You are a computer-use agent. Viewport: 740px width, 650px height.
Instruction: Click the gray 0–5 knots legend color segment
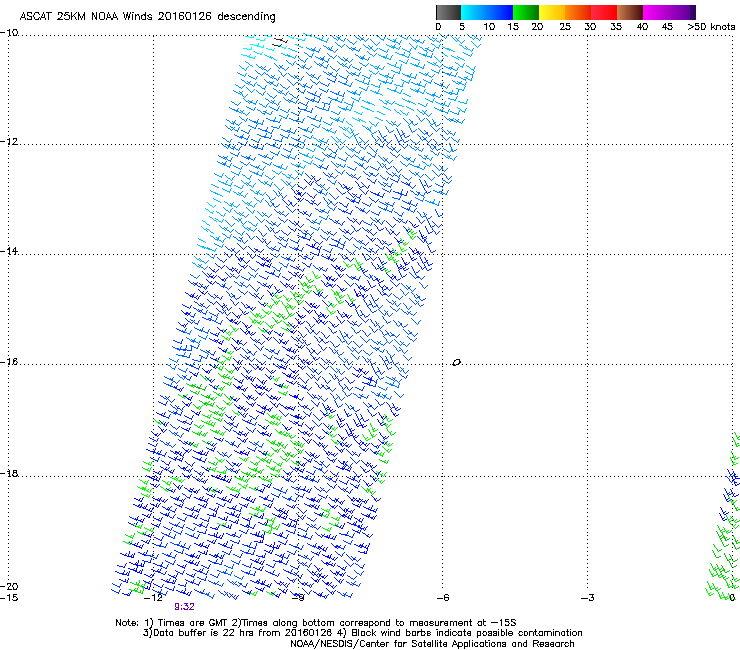[448, 12]
